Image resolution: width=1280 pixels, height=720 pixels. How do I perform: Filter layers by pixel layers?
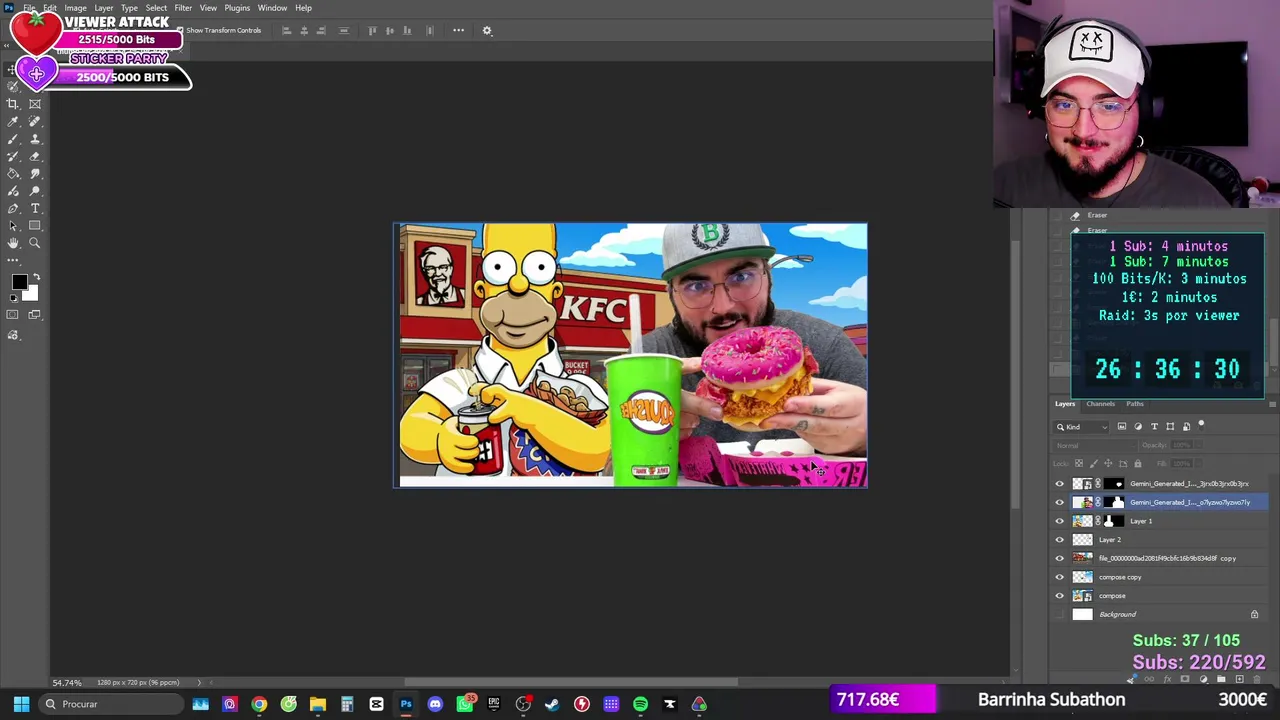[x=1122, y=427]
